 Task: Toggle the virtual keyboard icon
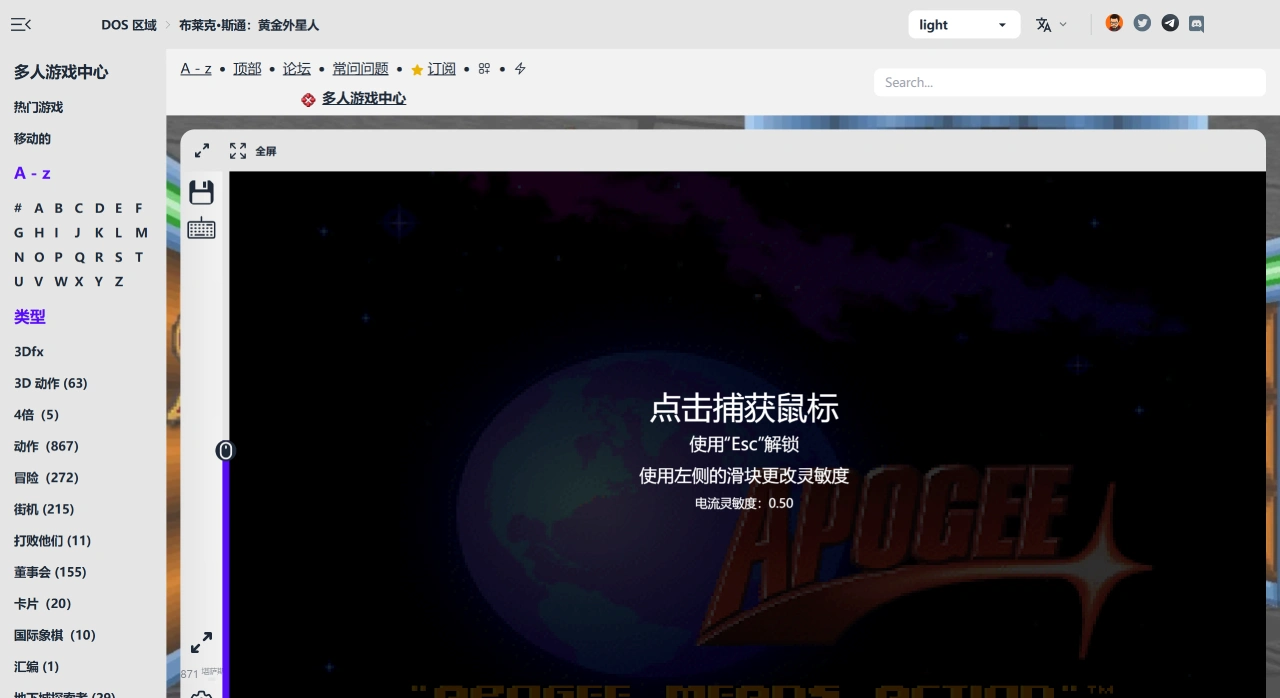pyautogui.click(x=201, y=229)
